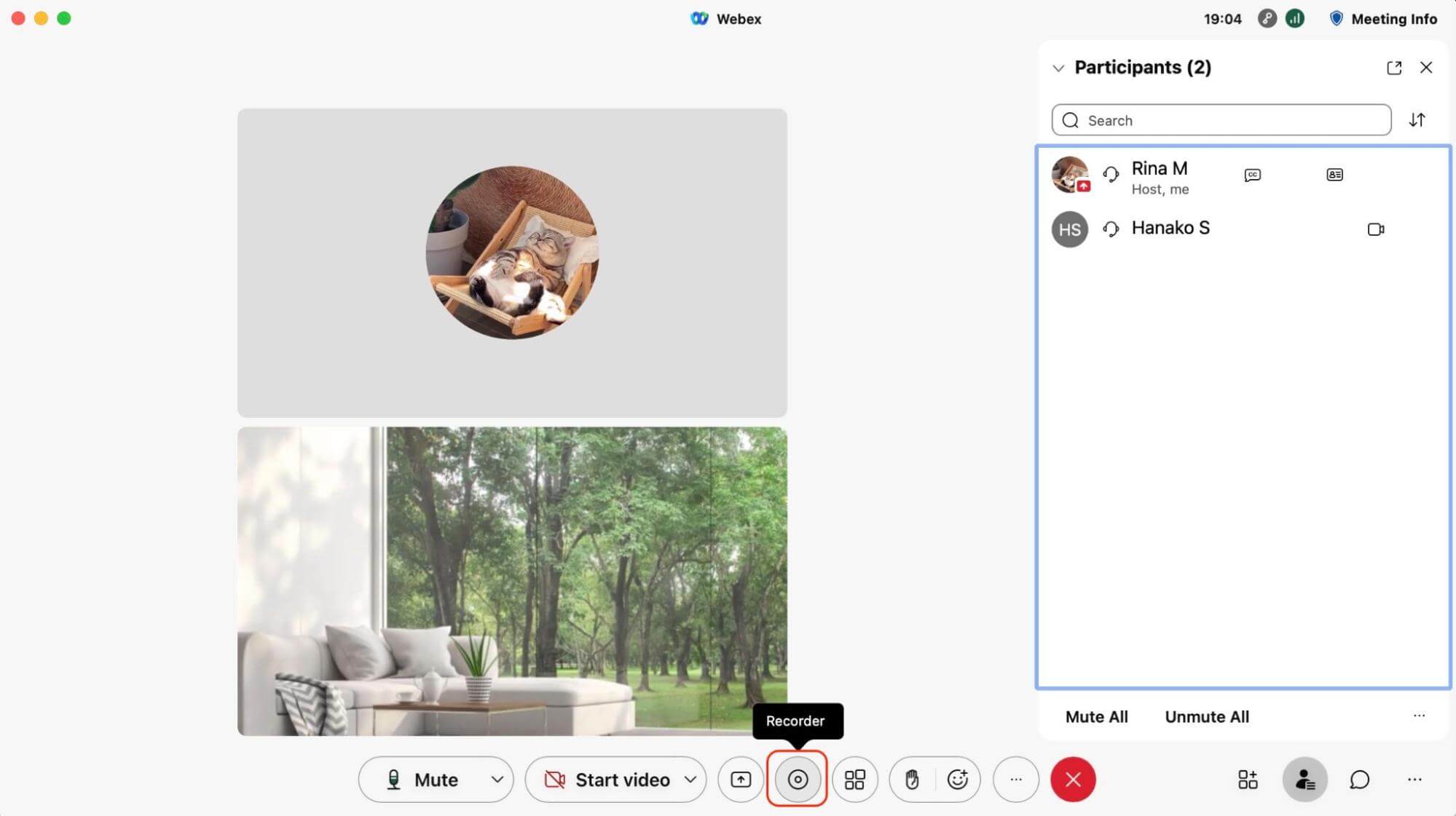Select the Hanako S participant row
The width and height of the screenshot is (1456, 816).
pyautogui.click(x=1243, y=229)
